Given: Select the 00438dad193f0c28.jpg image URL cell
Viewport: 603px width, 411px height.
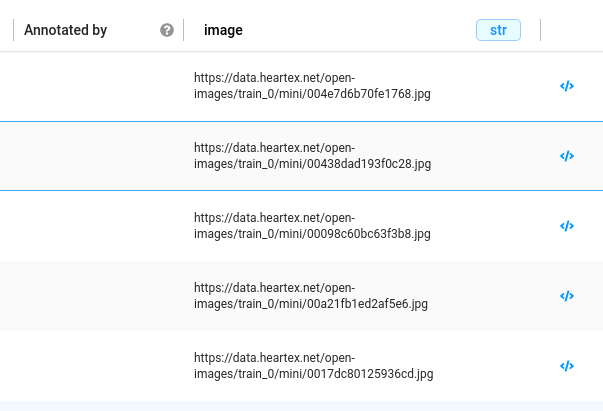Looking at the screenshot, I should pyautogui.click(x=312, y=156).
